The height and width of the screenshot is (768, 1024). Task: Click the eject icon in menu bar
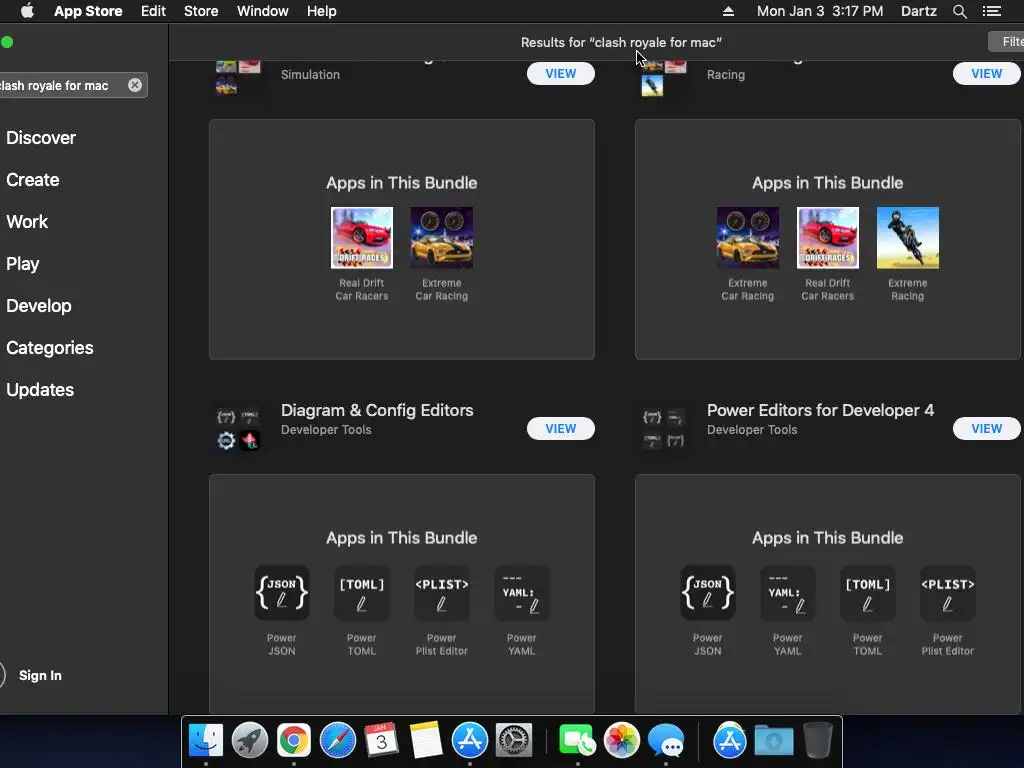728,11
